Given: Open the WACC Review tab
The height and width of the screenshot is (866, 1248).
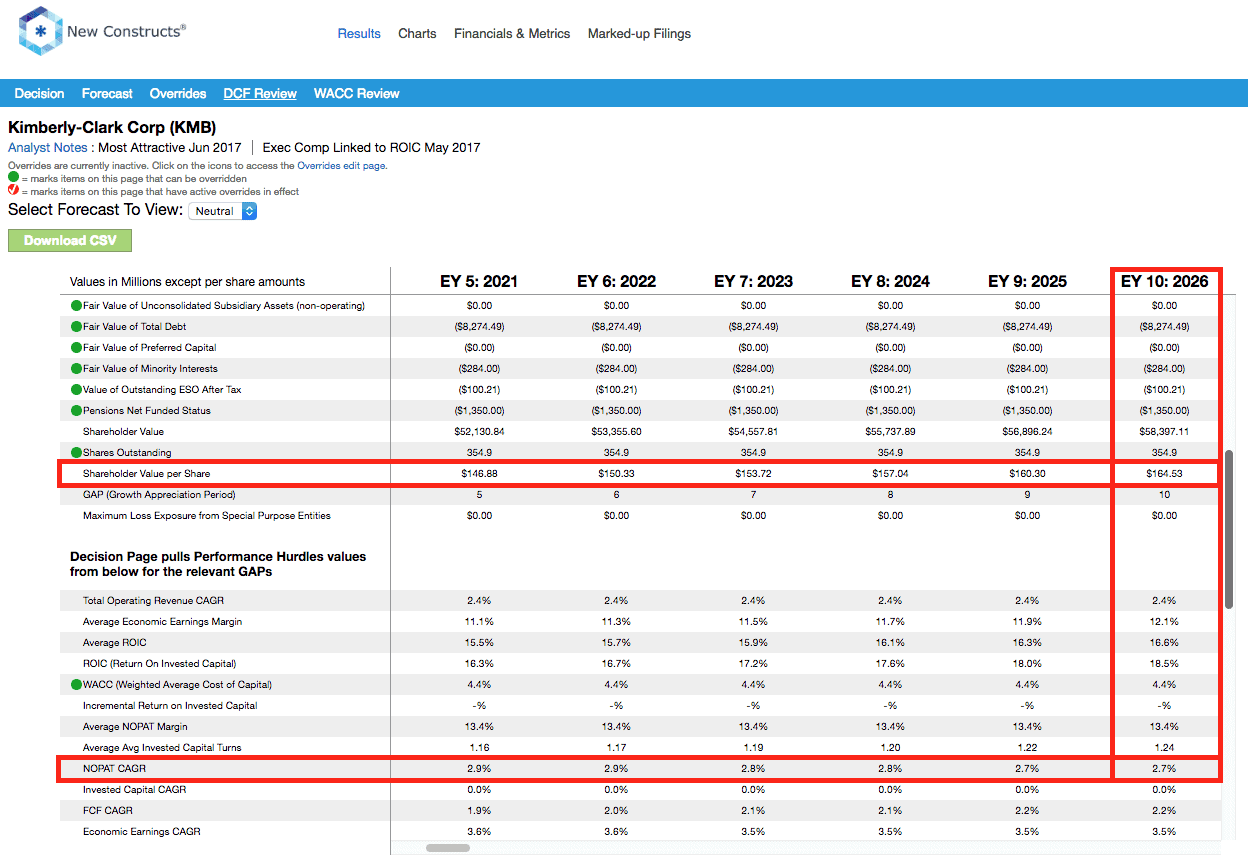Looking at the screenshot, I should [x=357, y=93].
